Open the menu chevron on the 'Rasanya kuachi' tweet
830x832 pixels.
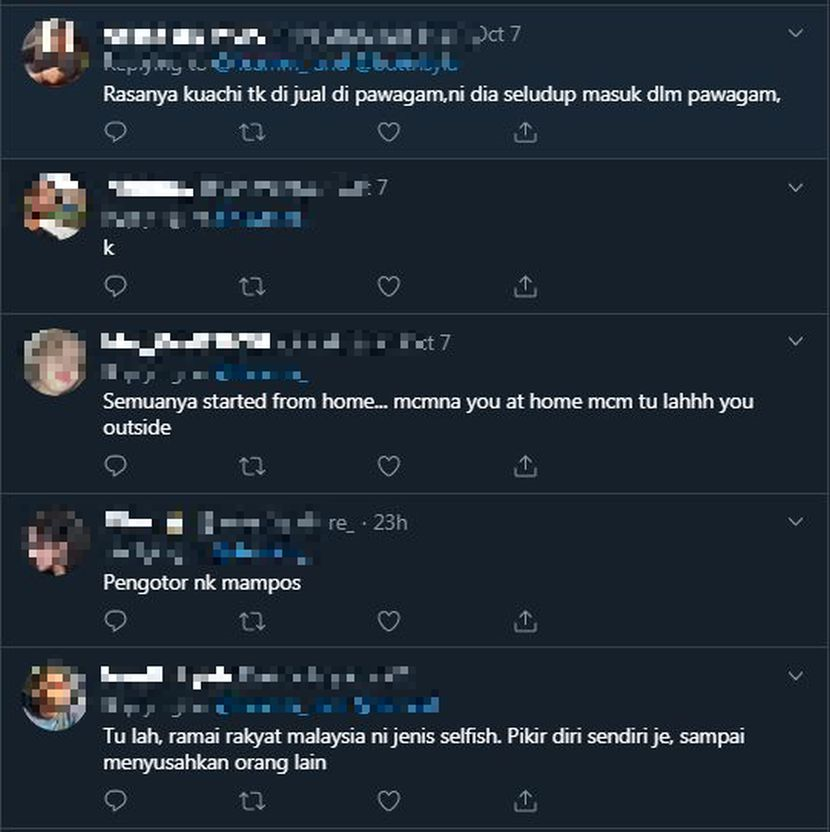(795, 33)
